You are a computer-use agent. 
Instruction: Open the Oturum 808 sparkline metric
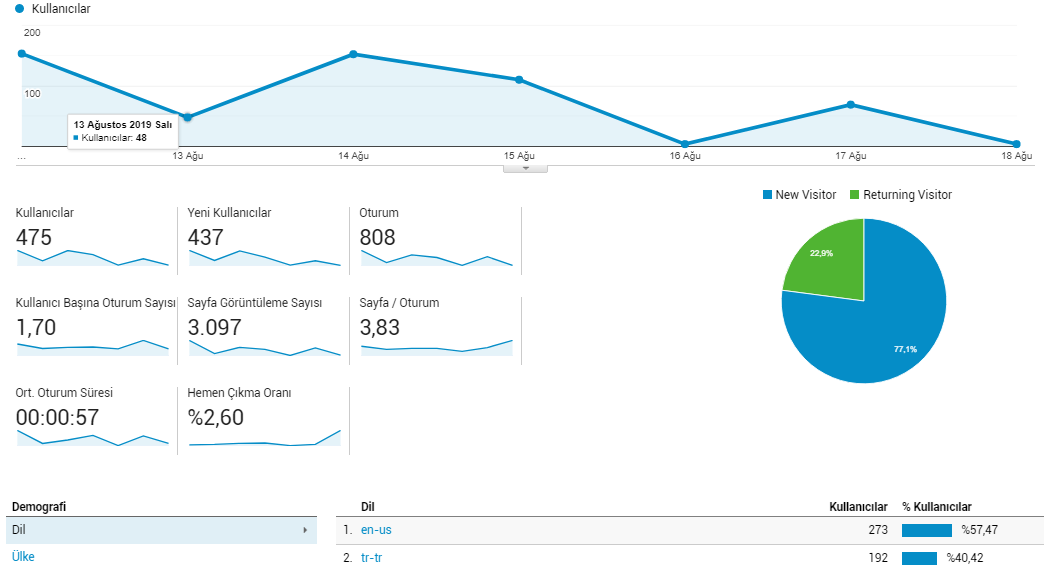(x=436, y=258)
